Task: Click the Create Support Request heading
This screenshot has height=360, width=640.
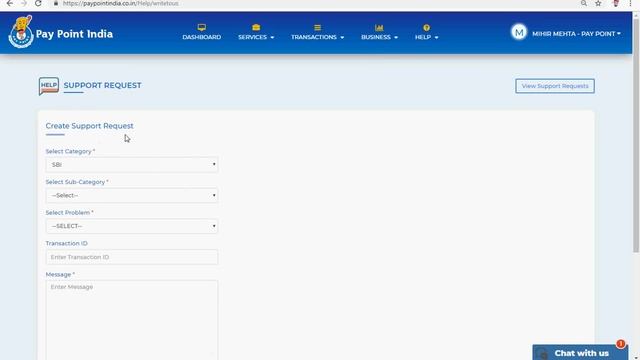Action: coord(89,126)
